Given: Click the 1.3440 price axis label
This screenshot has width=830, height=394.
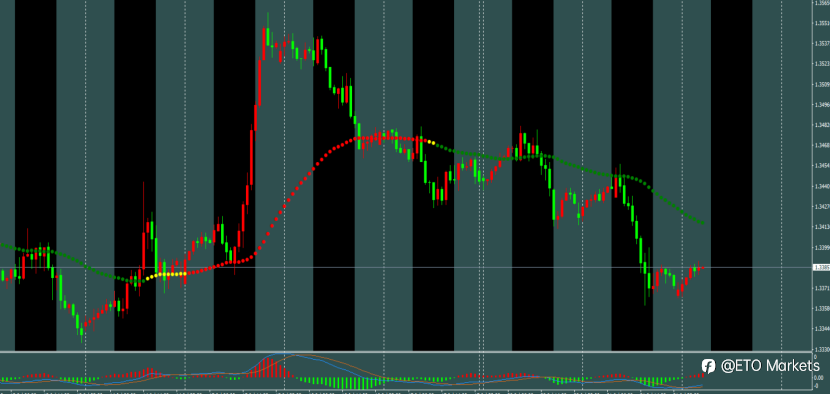Looking at the screenshot, I should coord(822,186).
